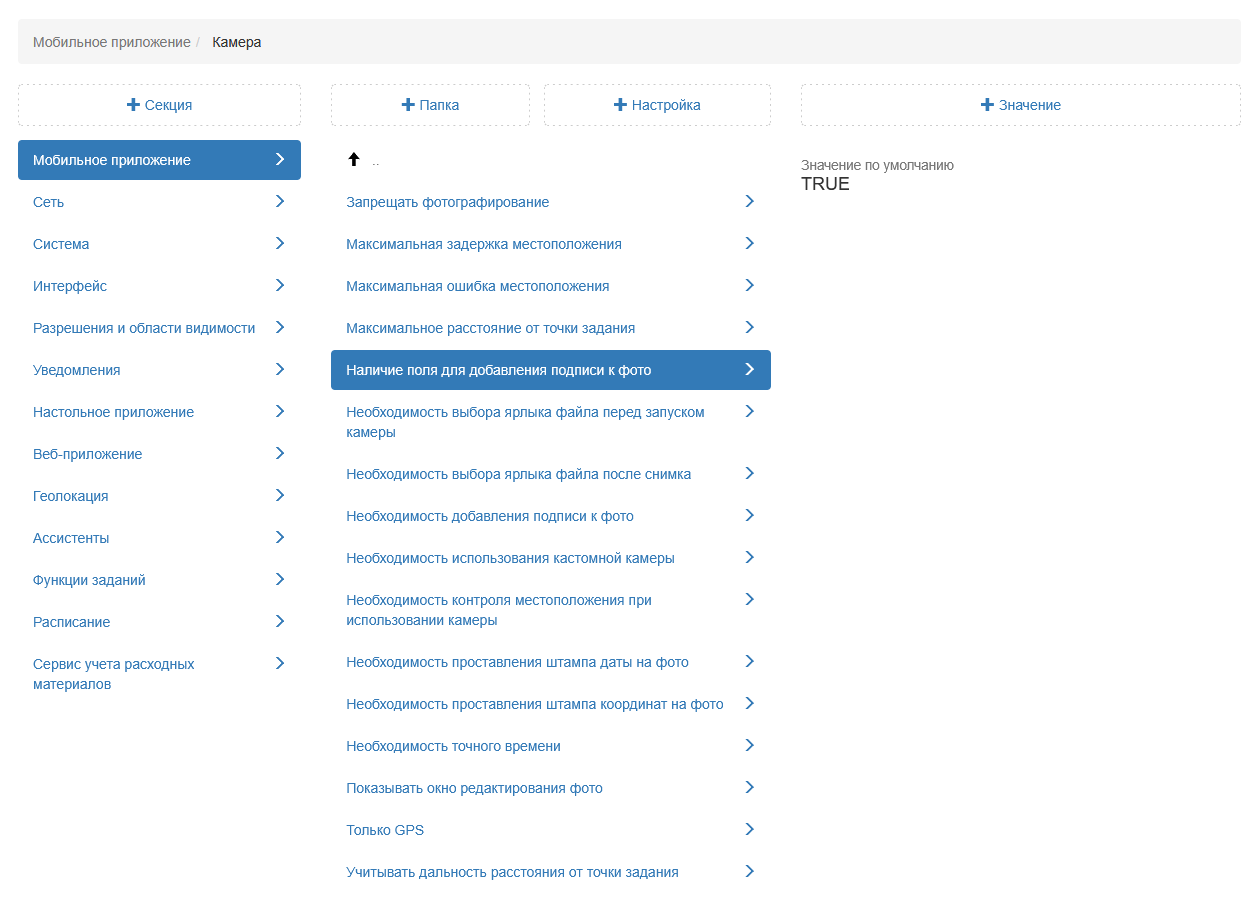The height and width of the screenshot is (904, 1259).
Task: Click the up arrow to go to parent folder
Action: (353, 160)
